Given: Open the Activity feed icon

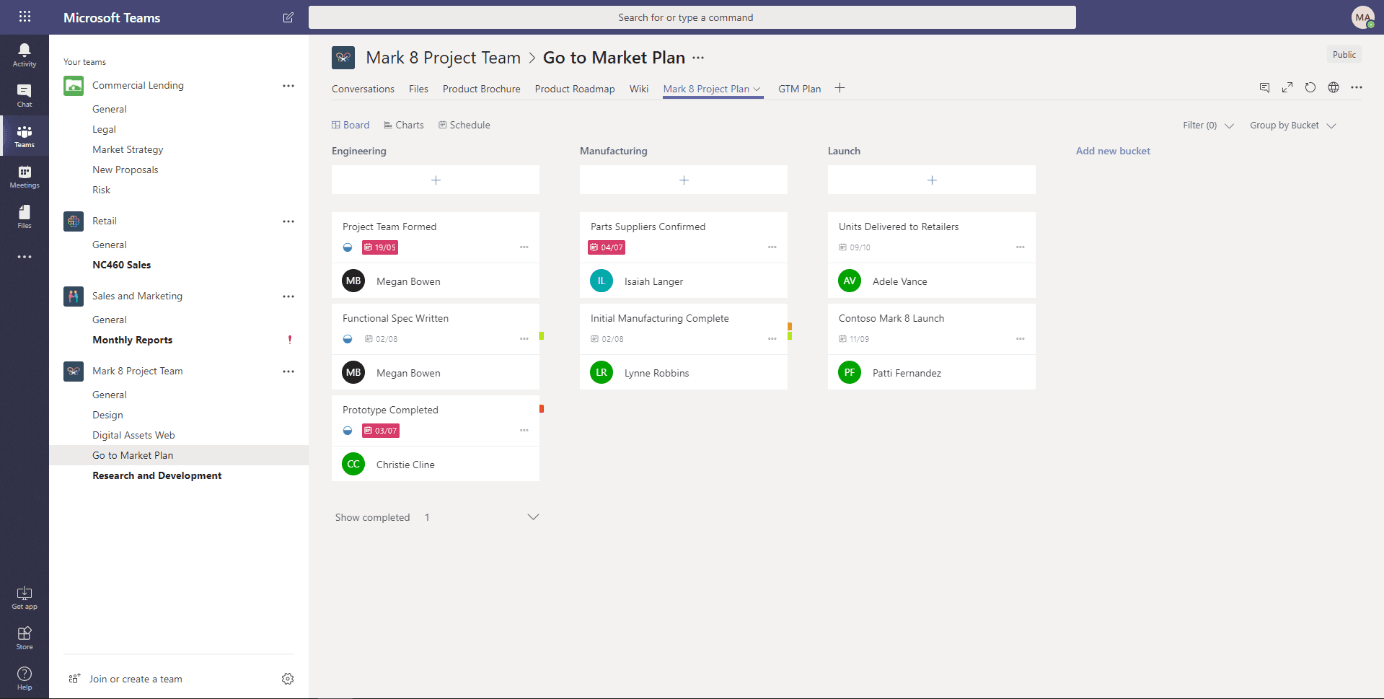Looking at the screenshot, I should tap(24, 54).
